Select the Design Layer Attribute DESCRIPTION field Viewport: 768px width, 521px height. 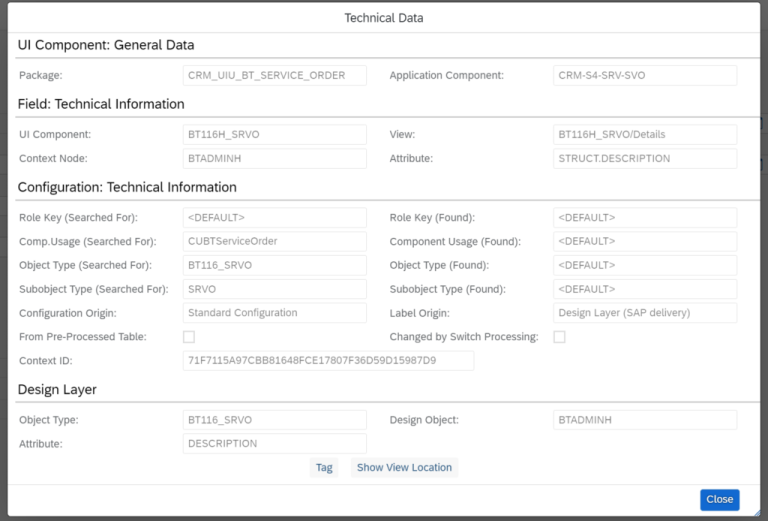tap(274, 444)
